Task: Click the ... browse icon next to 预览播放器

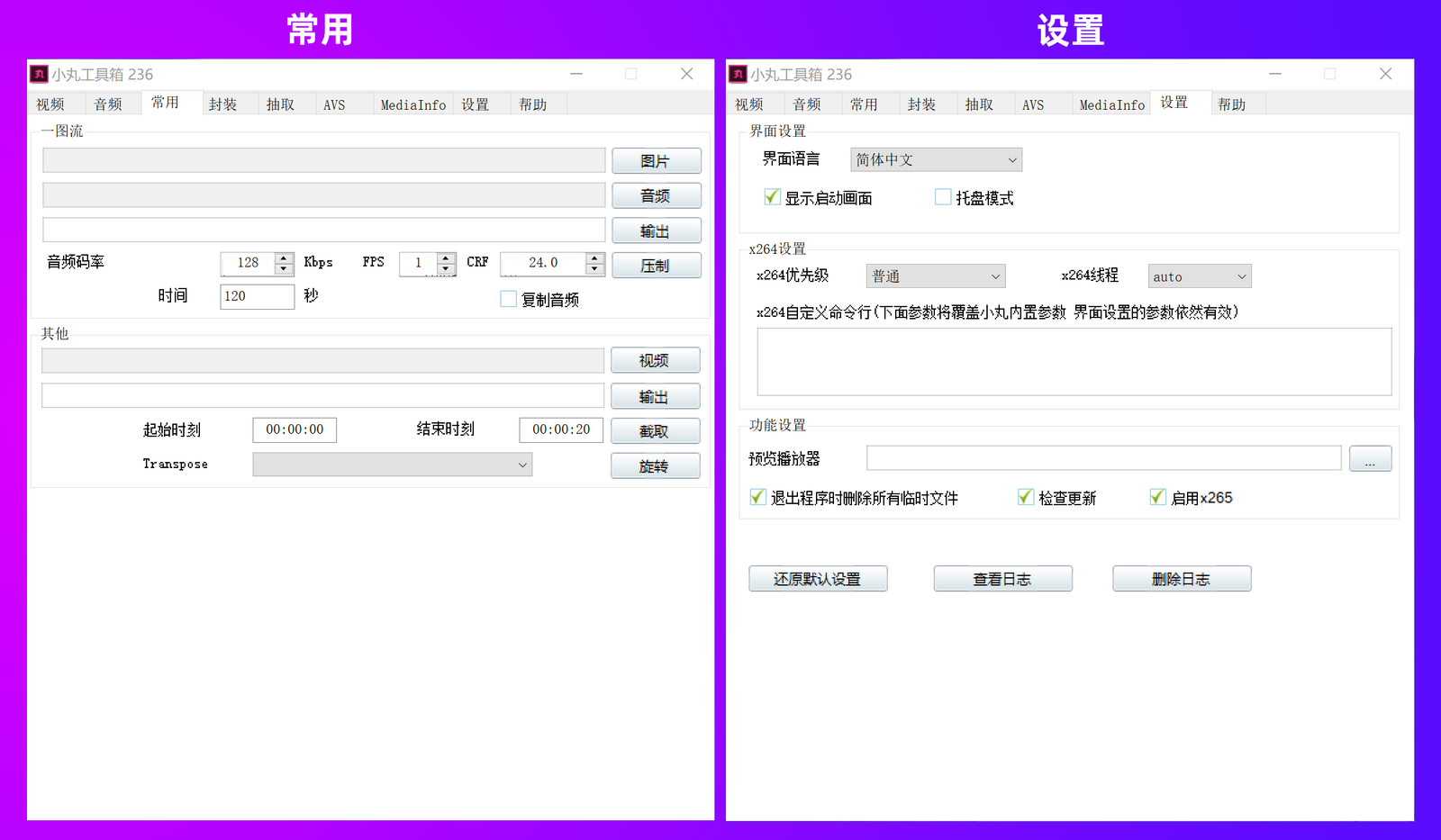Action: coord(1370,458)
